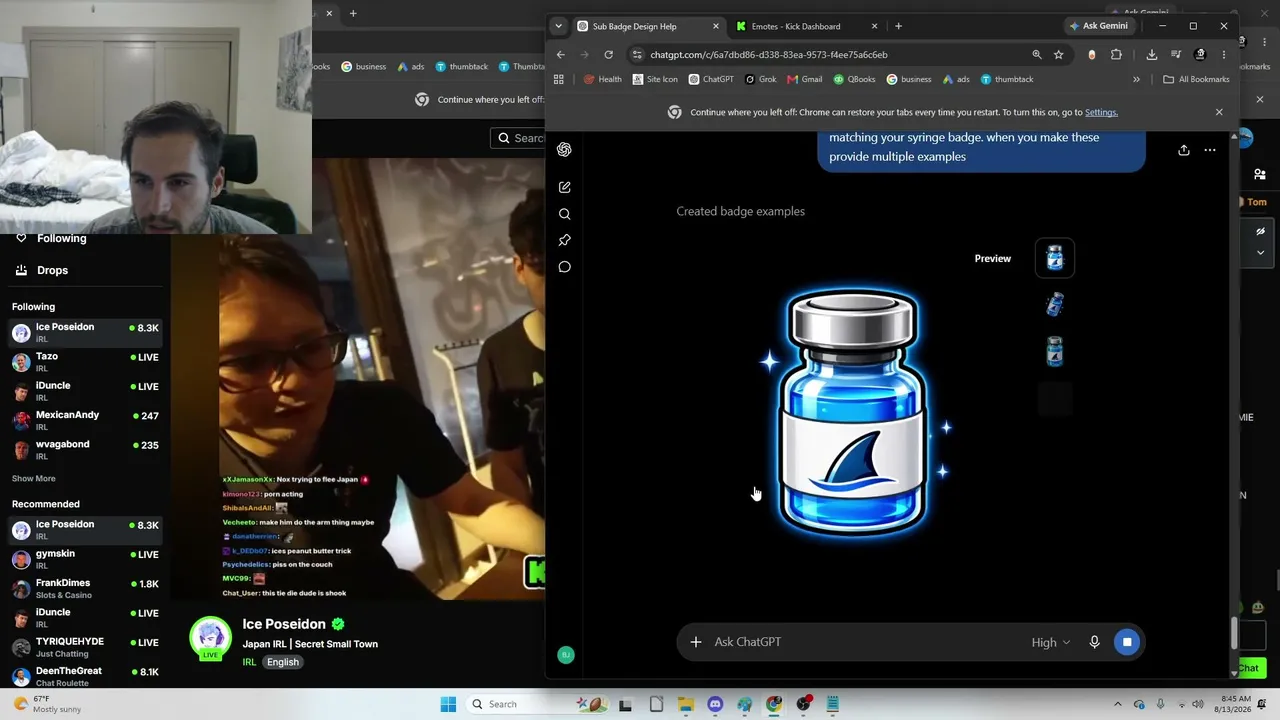The height and width of the screenshot is (720, 1280).
Task: Open the media controls icon in Chrome toolbar
Action: (1176, 55)
